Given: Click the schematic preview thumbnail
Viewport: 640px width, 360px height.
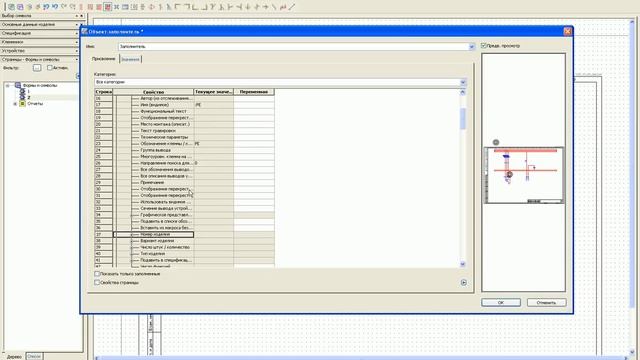Looking at the screenshot, I should click(524, 175).
